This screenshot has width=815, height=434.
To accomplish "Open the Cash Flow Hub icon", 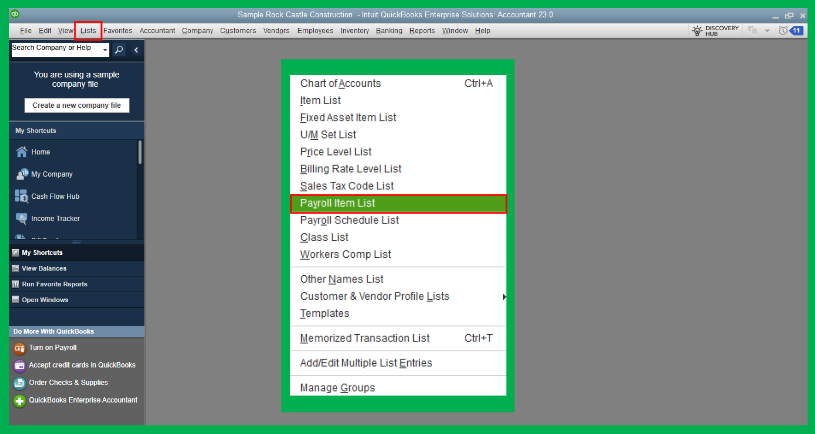I will coord(21,196).
